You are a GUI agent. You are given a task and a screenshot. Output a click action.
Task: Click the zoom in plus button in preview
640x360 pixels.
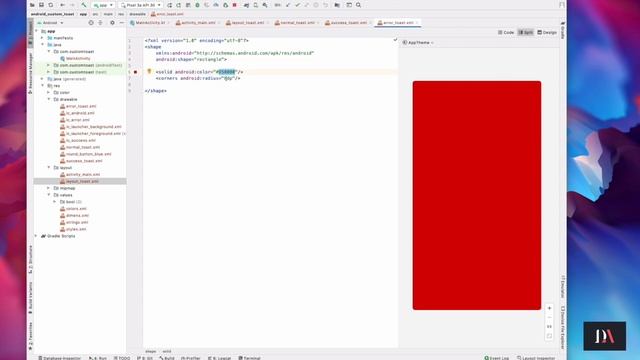(549, 308)
